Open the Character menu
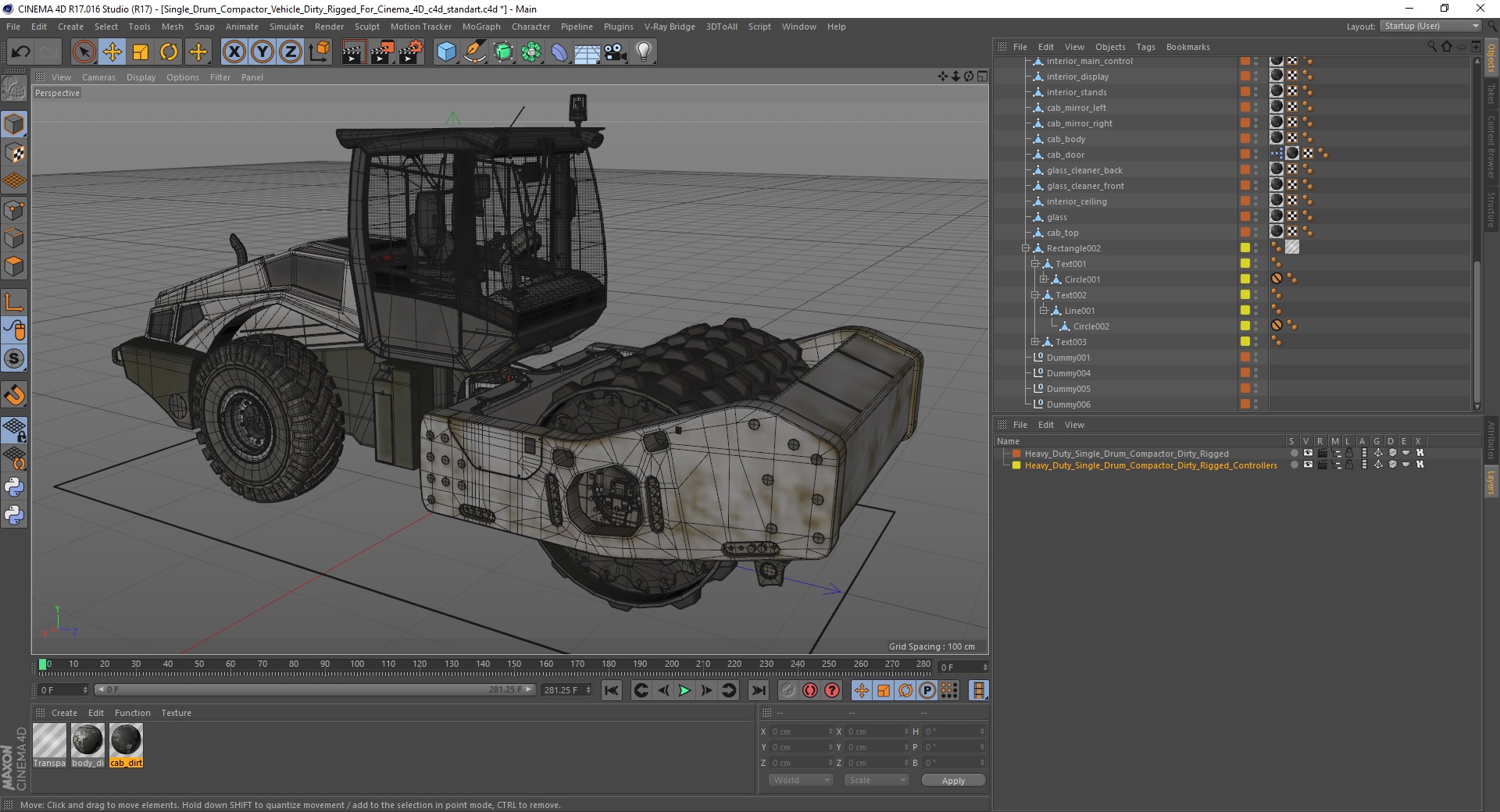Viewport: 1500px width, 812px height. 530,27
